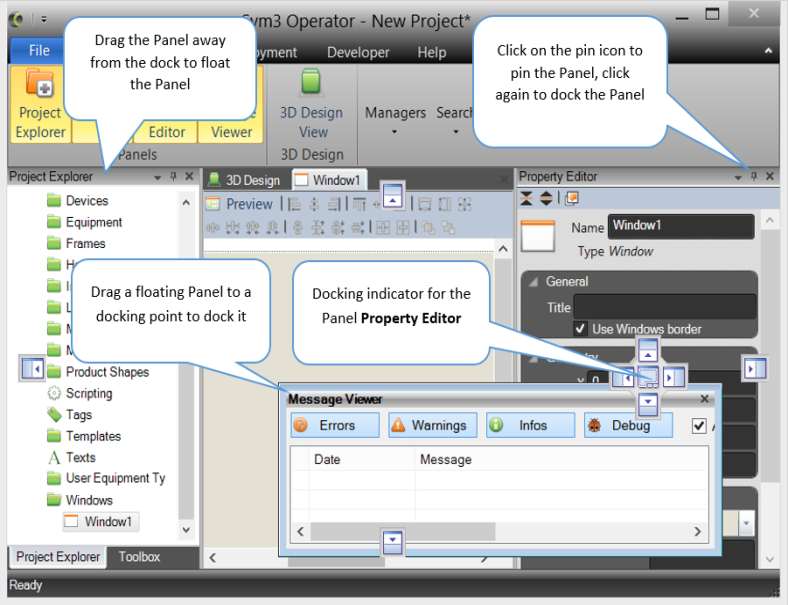This screenshot has height=605, width=788.
Task: Click the Date column header
Action: (x=362, y=459)
